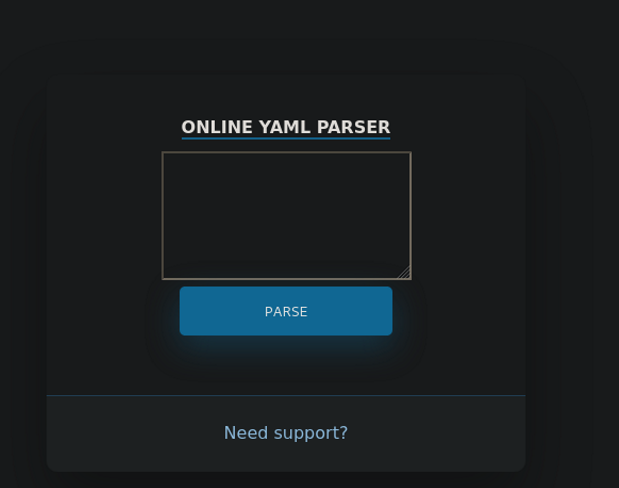Click the word YAML in the title
The width and height of the screenshot is (619, 488).
284,127
